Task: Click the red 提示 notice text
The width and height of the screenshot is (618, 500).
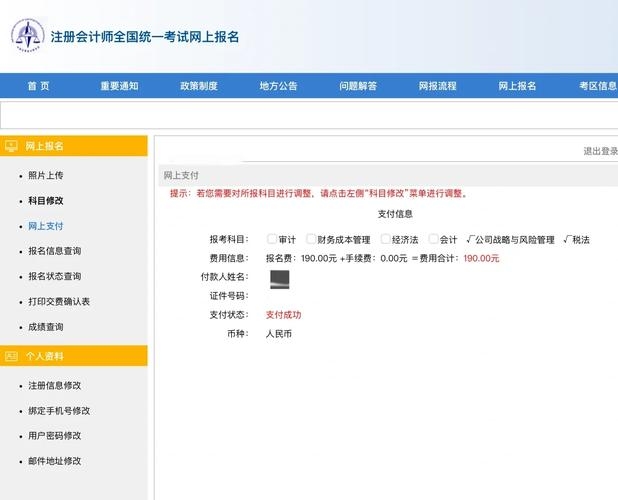Action: coord(318,193)
